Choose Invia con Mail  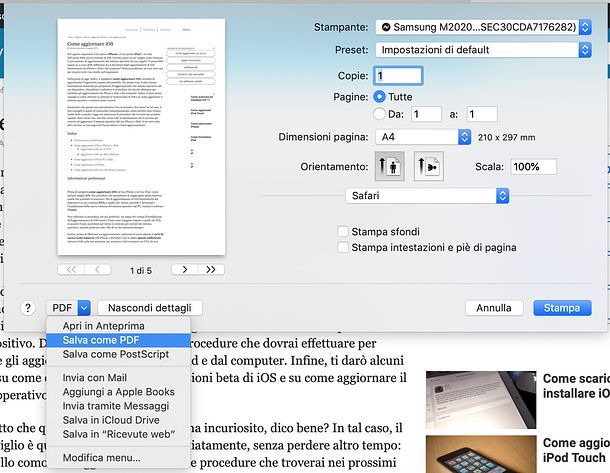[118, 378]
